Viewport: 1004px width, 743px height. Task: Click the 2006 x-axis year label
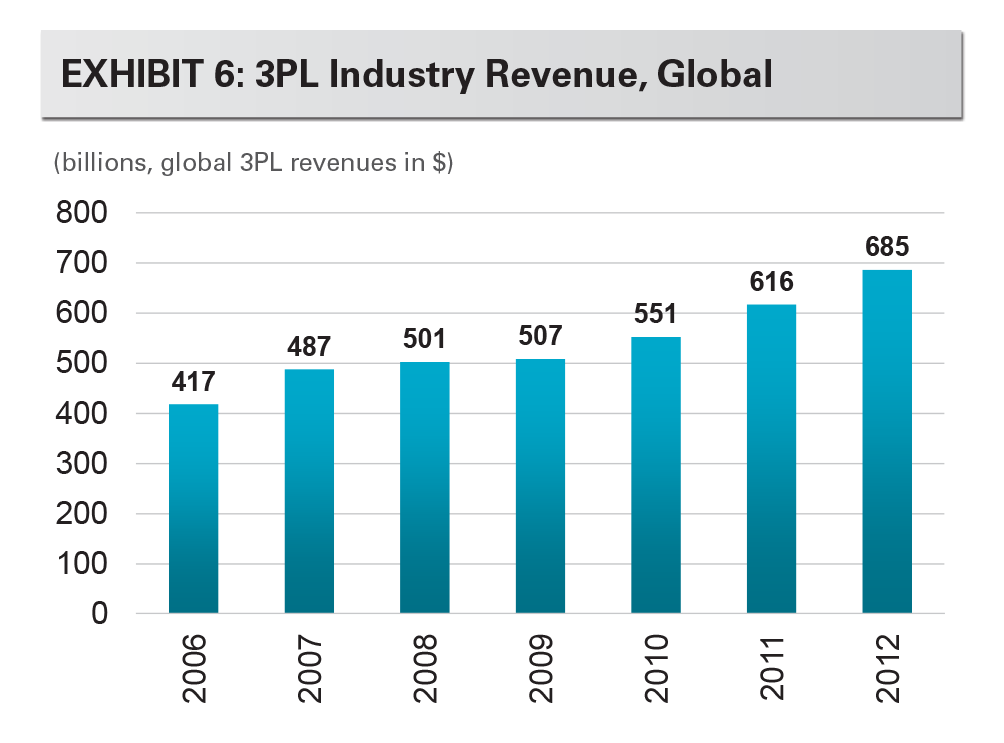click(194, 666)
